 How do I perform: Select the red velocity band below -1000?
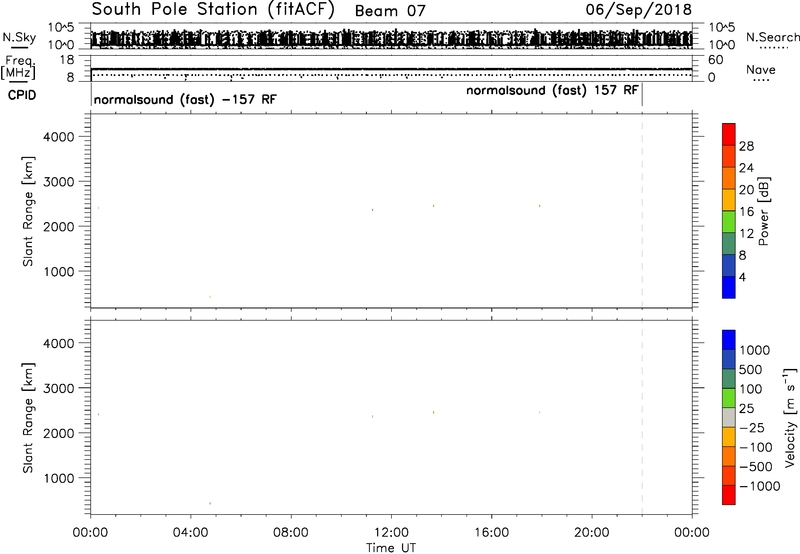point(729,495)
